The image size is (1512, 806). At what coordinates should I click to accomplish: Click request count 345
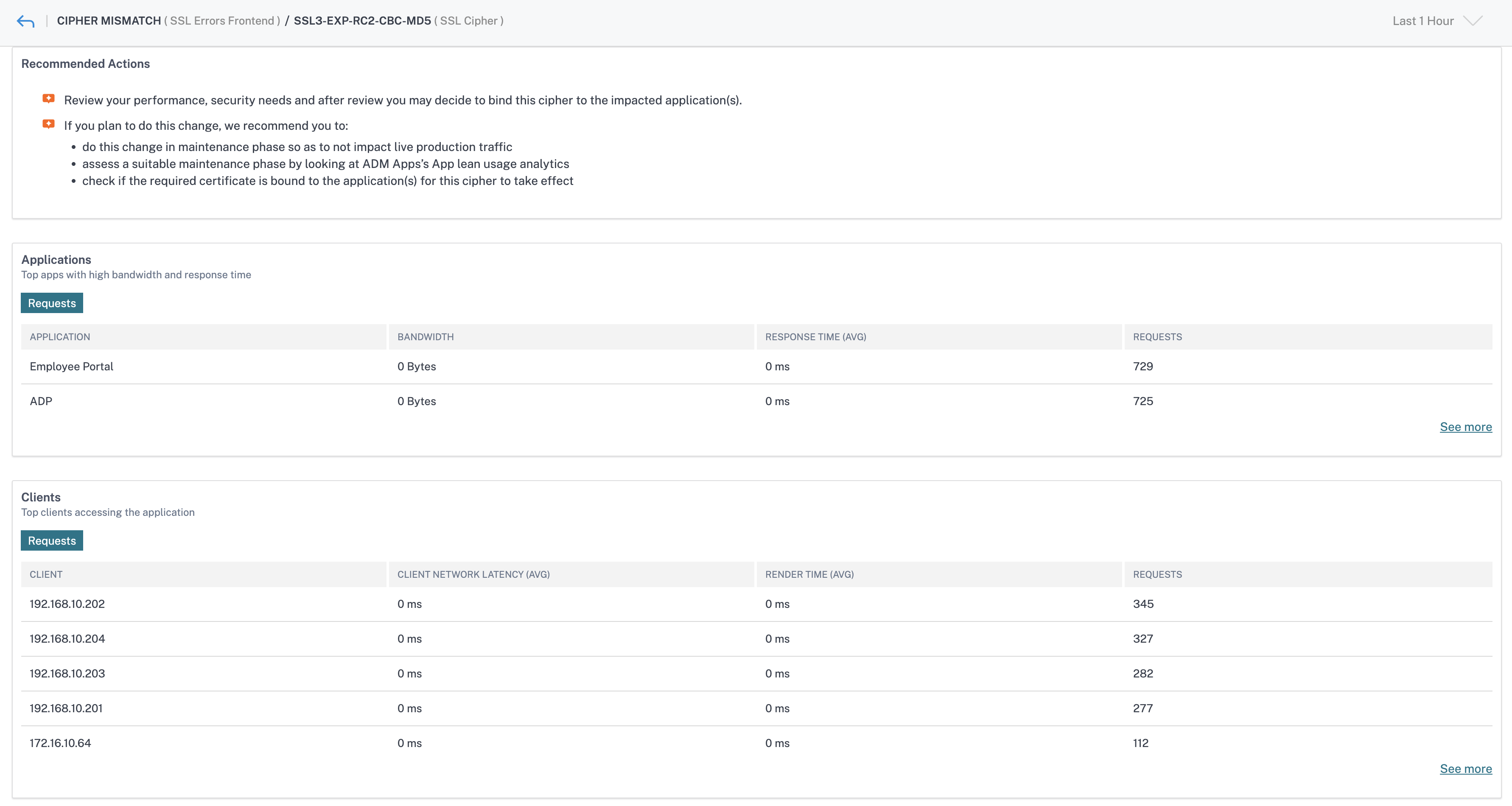[x=1143, y=604]
